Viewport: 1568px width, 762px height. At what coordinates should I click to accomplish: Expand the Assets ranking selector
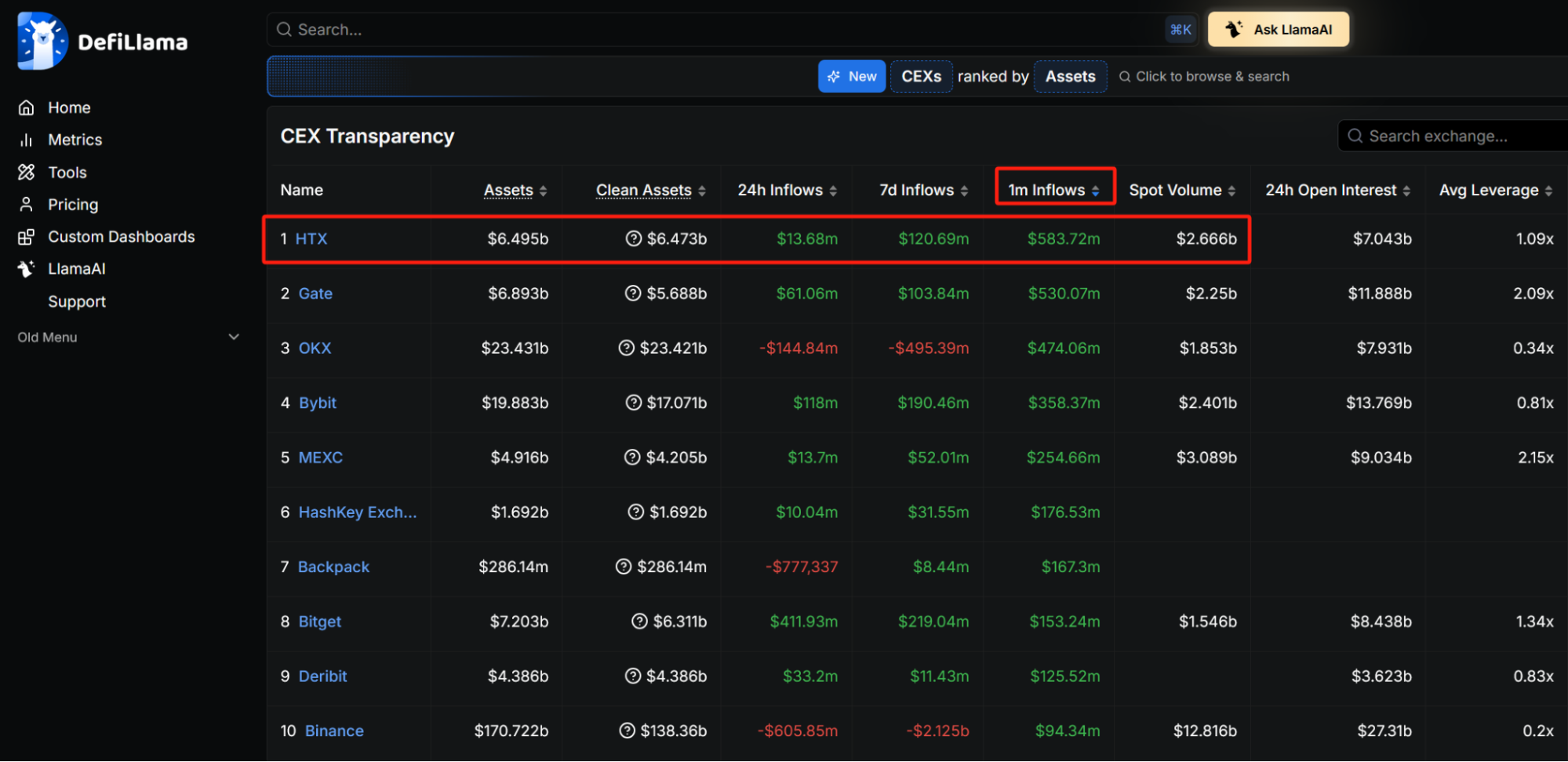(1070, 76)
